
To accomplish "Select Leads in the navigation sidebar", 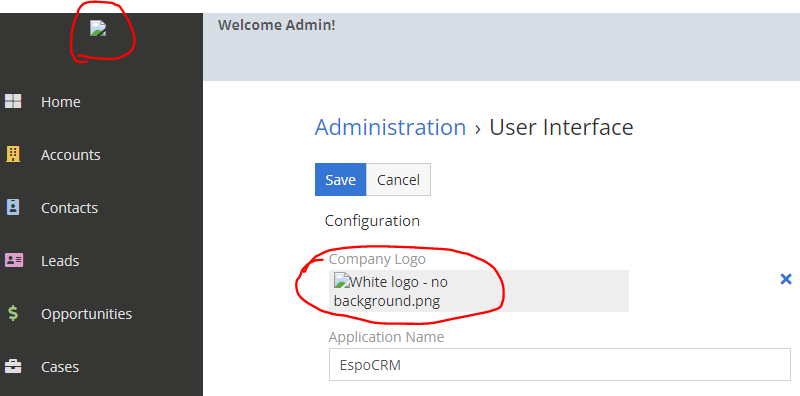I will (60, 261).
